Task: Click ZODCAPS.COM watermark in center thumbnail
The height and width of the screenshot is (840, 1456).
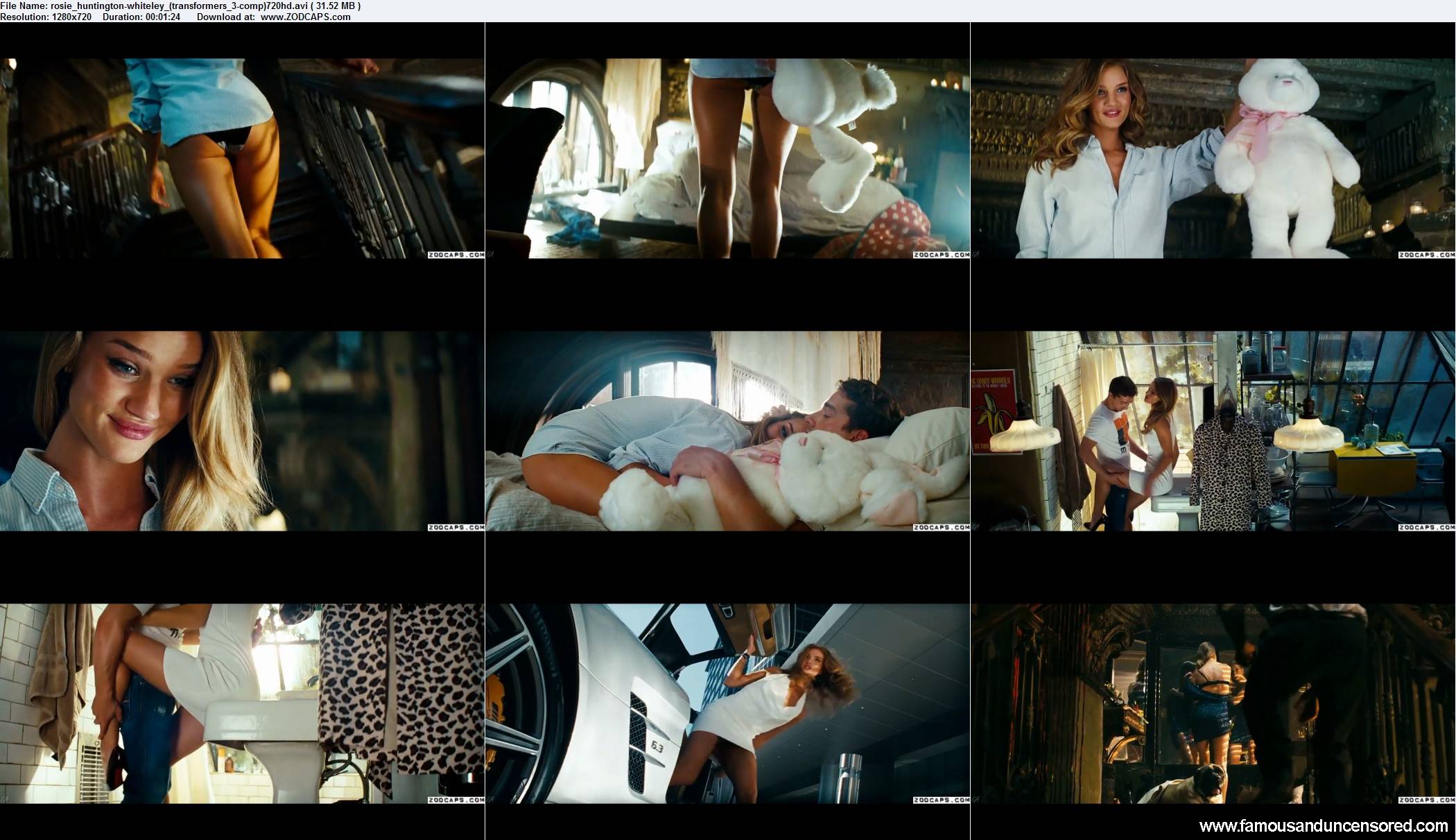Action: click(941, 527)
